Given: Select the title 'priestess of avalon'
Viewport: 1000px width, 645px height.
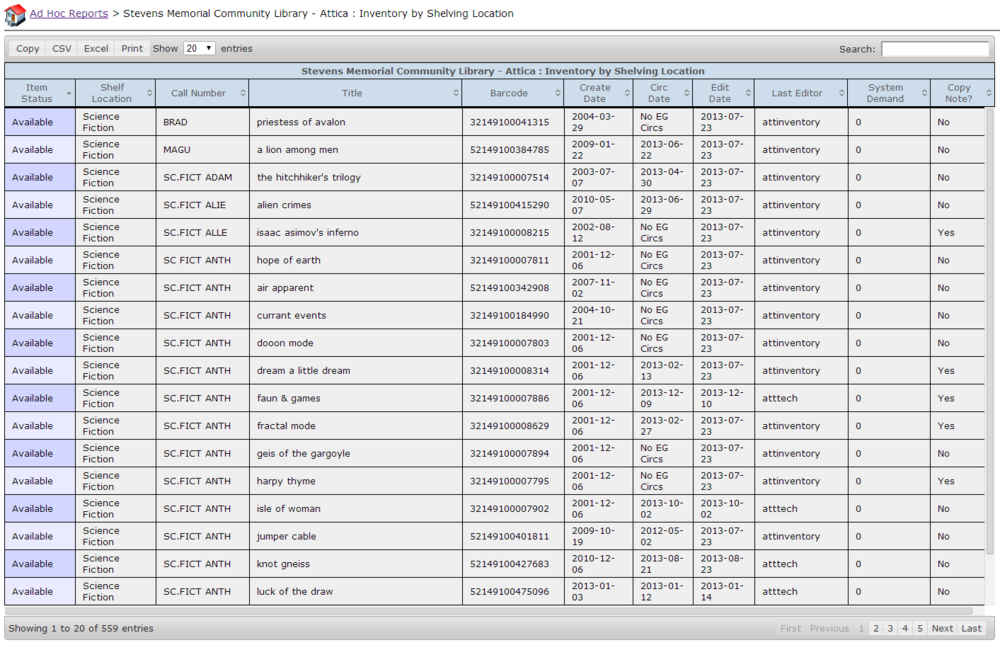Looking at the screenshot, I should pyautogui.click(x=301, y=122).
